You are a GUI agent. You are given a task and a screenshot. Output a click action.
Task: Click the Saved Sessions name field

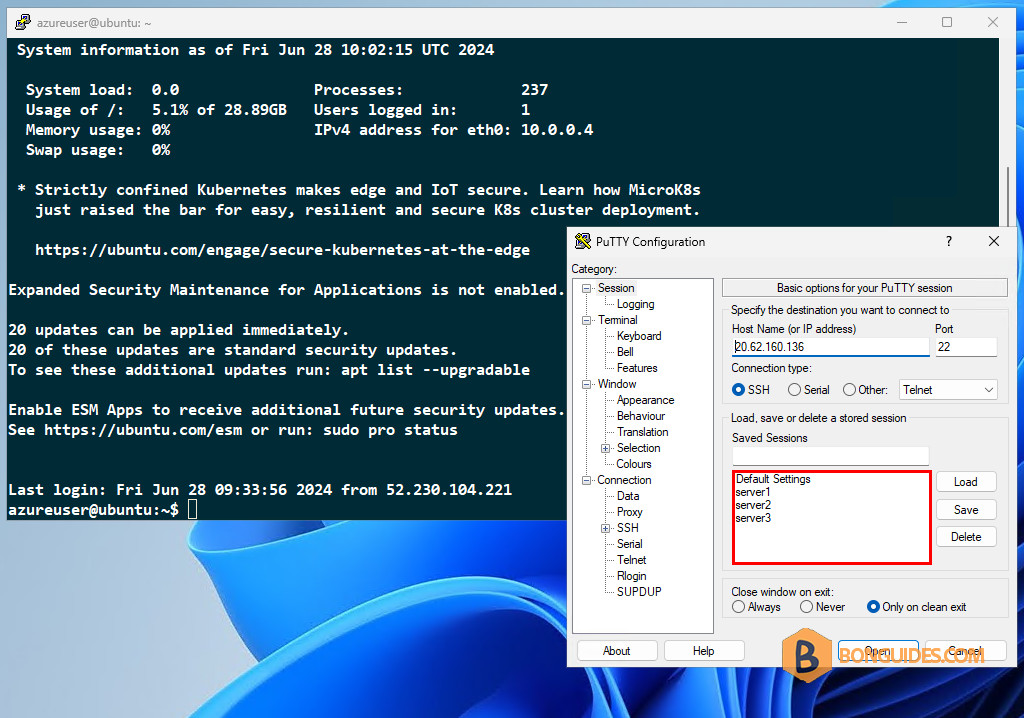point(830,456)
